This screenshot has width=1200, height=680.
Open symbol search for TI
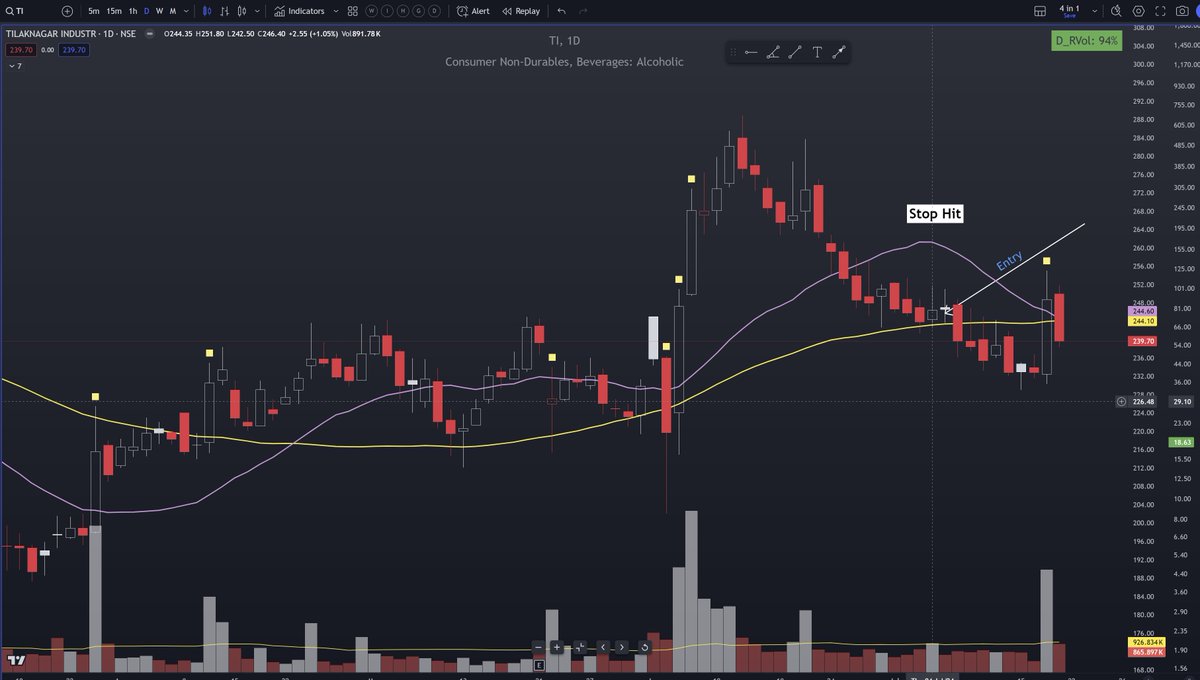pos(17,11)
